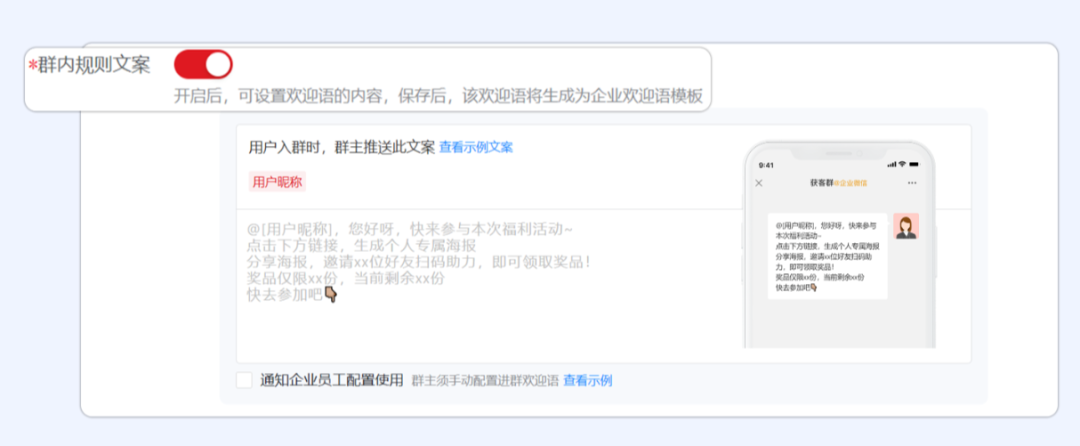Click the battery icon in preview status bar
Screen dimensions: 1080x446
(913, 164)
